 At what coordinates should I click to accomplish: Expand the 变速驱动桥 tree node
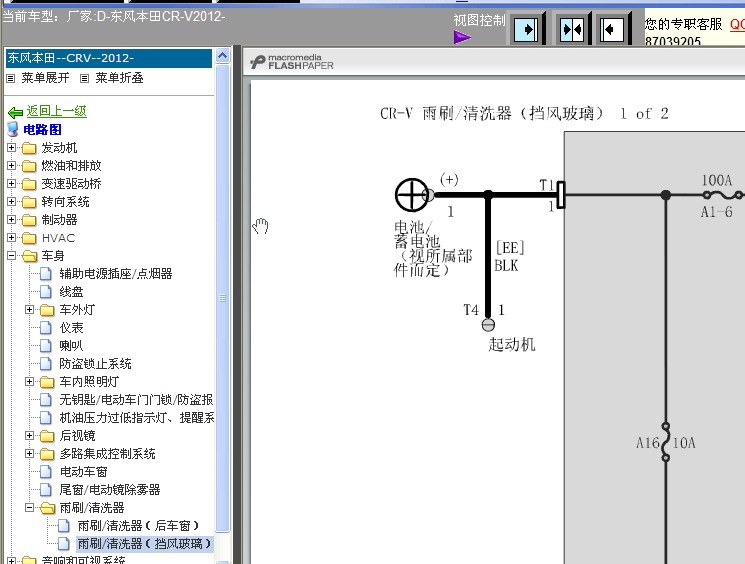pos(11,184)
